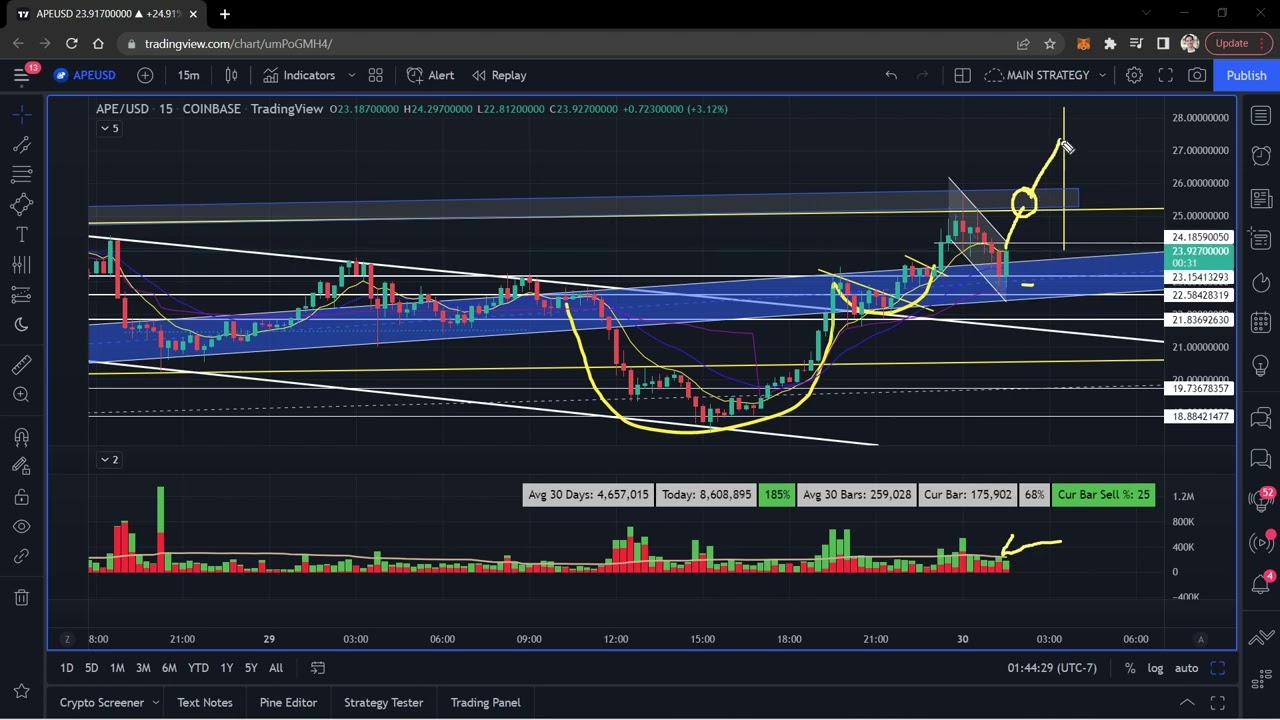Open the notifications bell in right sidebar

(x=1260, y=584)
